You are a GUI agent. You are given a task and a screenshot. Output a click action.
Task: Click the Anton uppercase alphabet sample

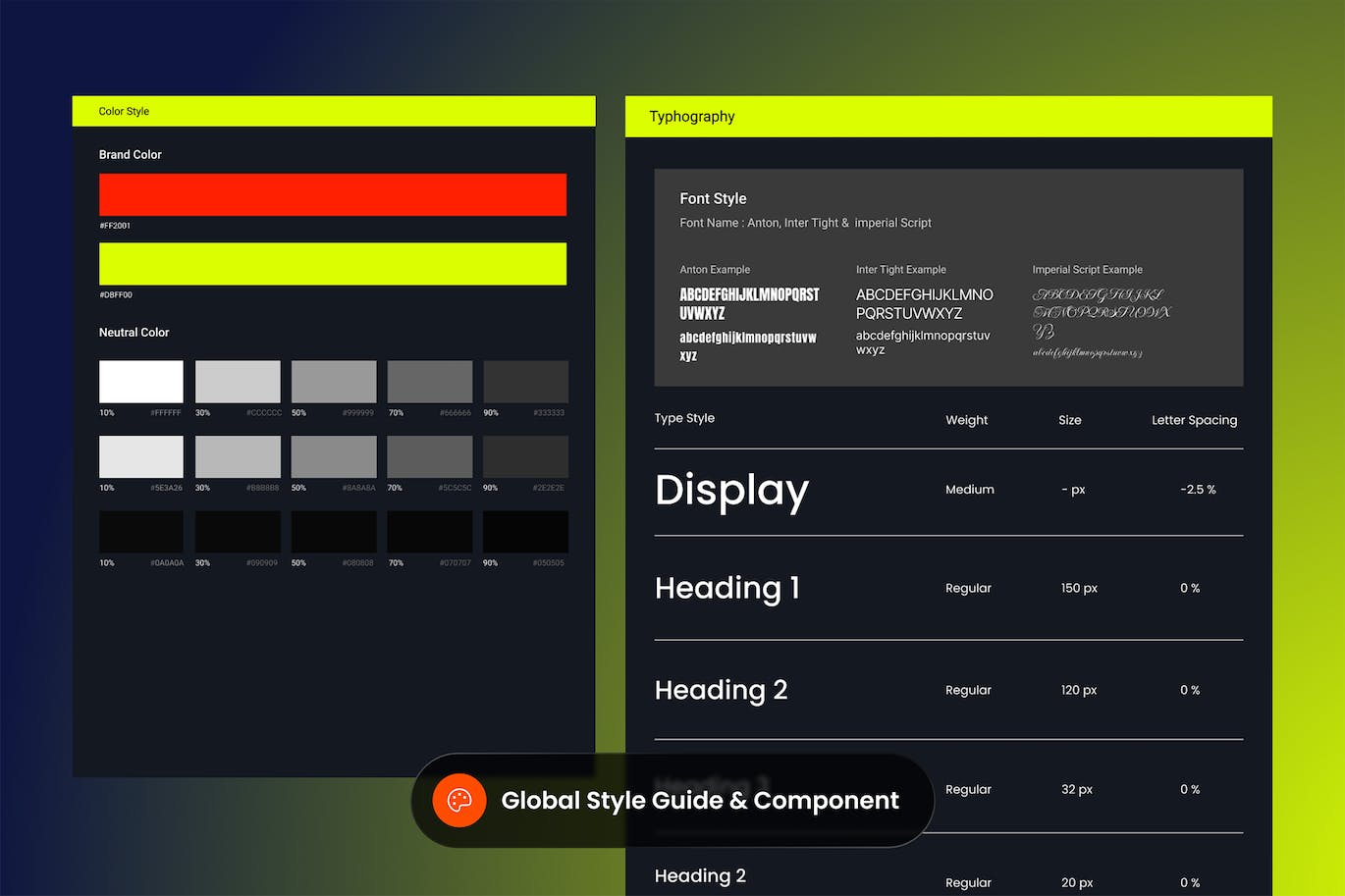pyautogui.click(x=749, y=303)
